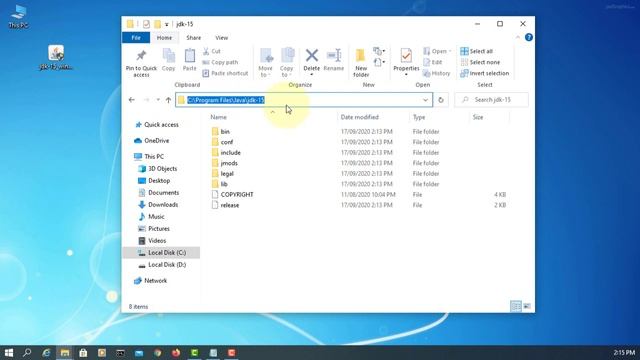Click the Cut scissors command
640x360 pixels.
212,51
